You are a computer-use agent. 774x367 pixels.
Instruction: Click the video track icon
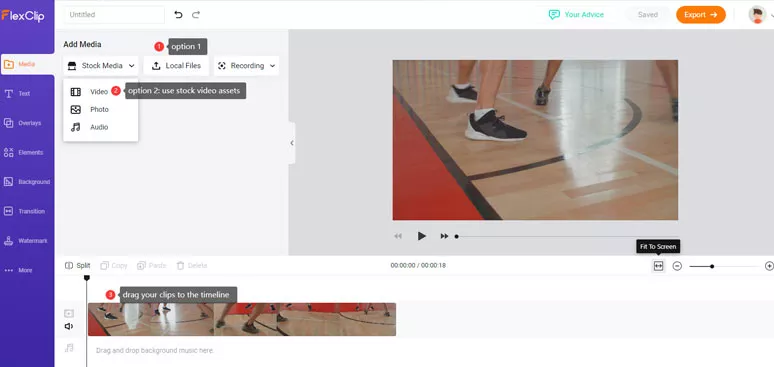69,313
